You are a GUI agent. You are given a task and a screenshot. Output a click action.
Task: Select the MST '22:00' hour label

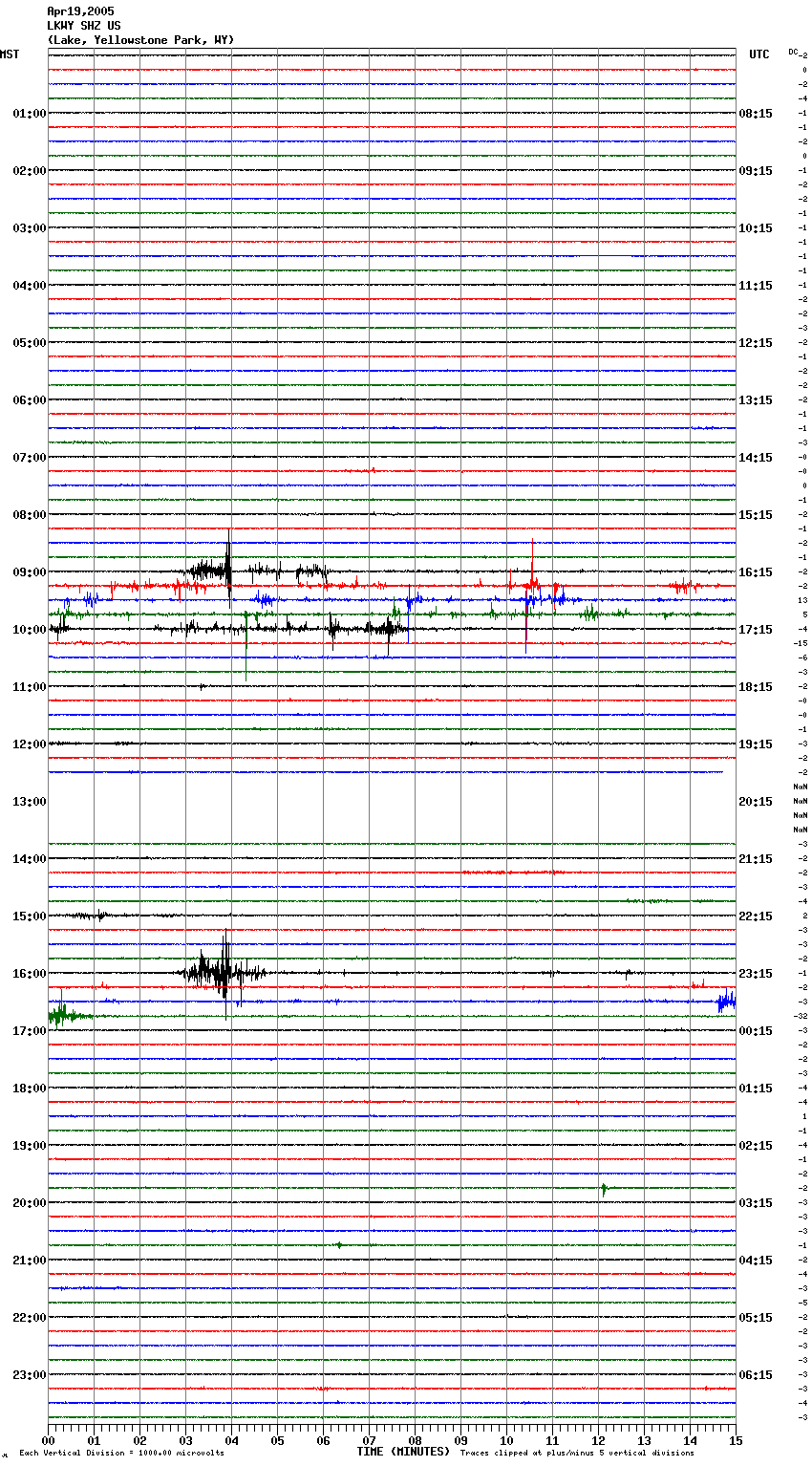[30, 1318]
